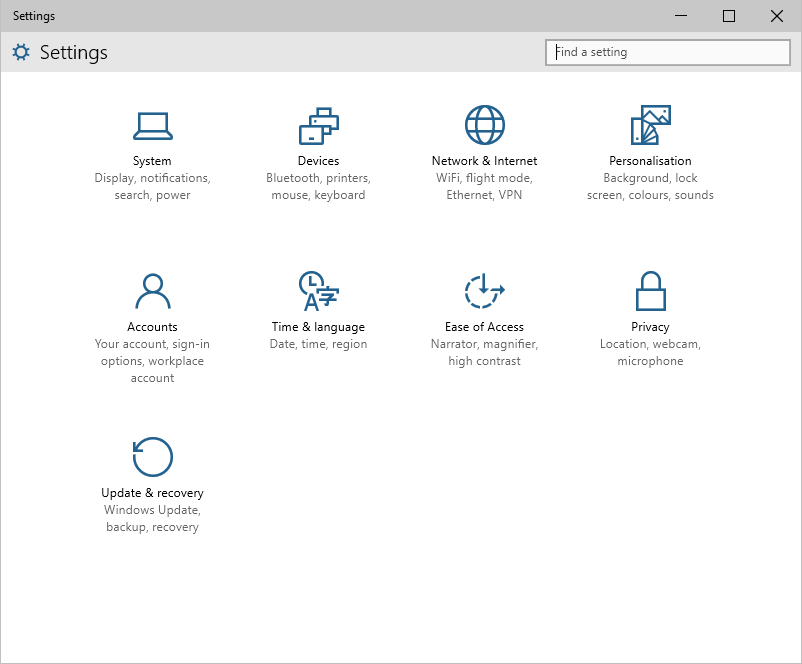This screenshot has height=664, width=802.
Task: Select the System category title
Action: (152, 161)
